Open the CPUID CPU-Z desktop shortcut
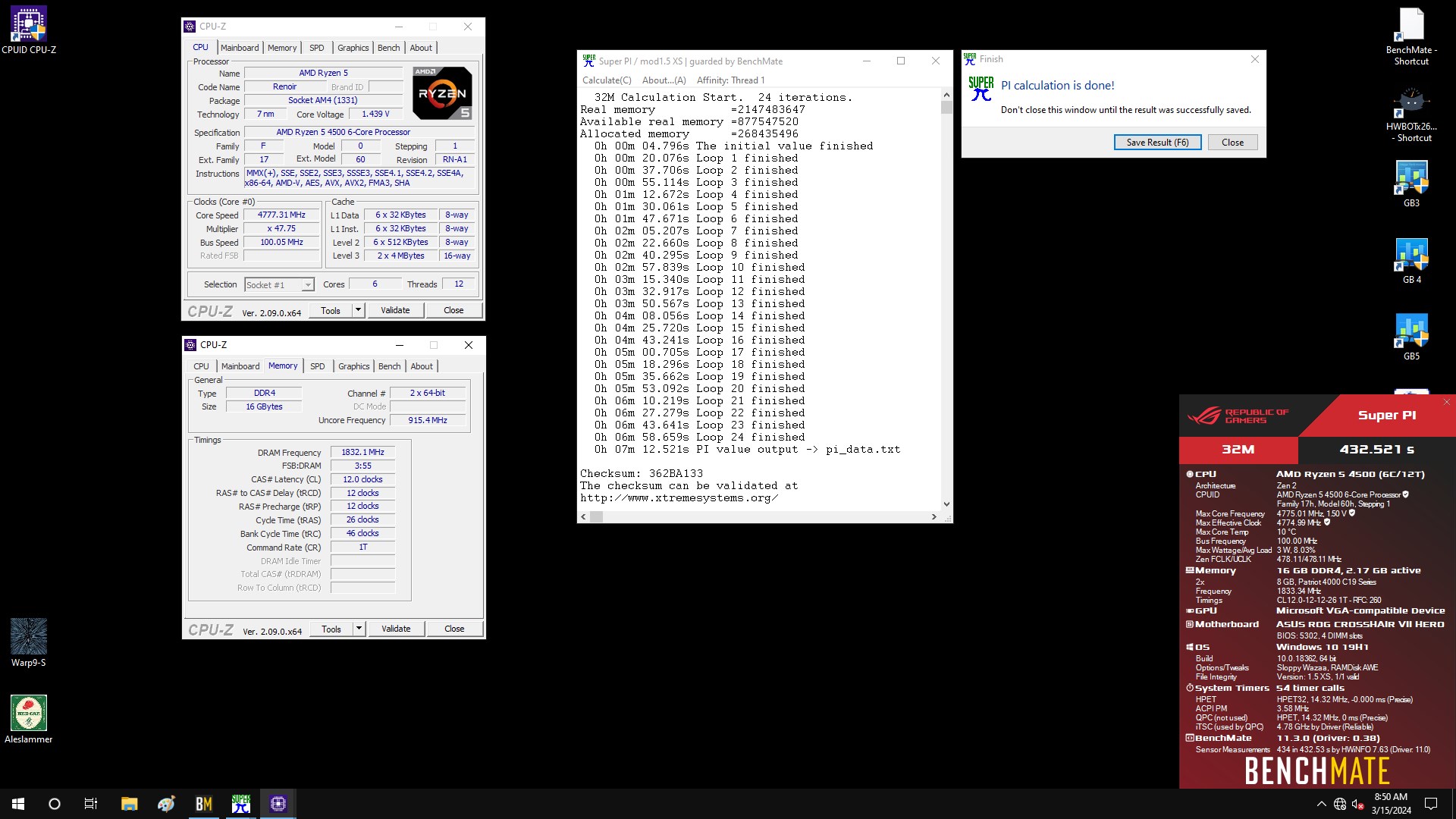The height and width of the screenshot is (819, 1456). 29,30
